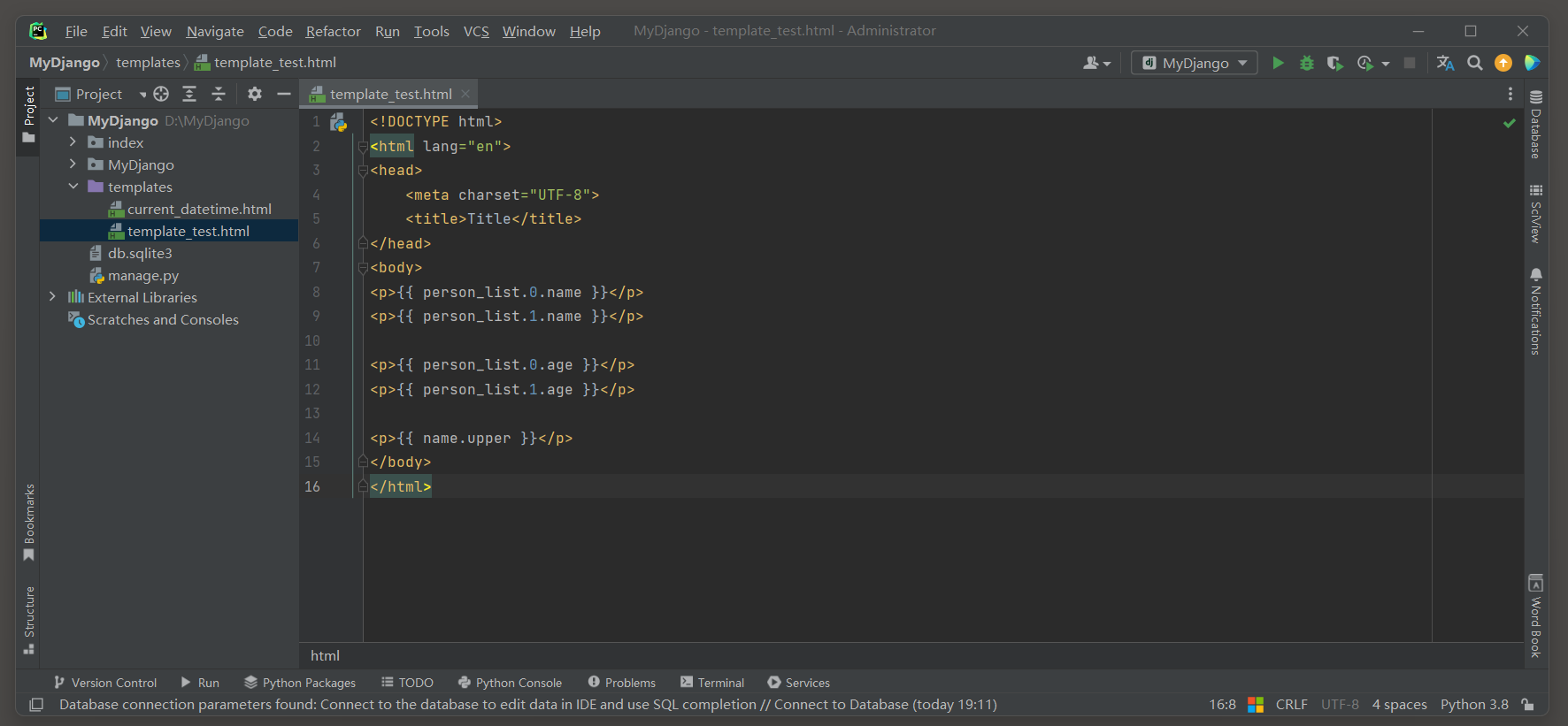Open Project panel settings gear
The width and height of the screenshot is (1568, 726).
(x=255, y=94)
